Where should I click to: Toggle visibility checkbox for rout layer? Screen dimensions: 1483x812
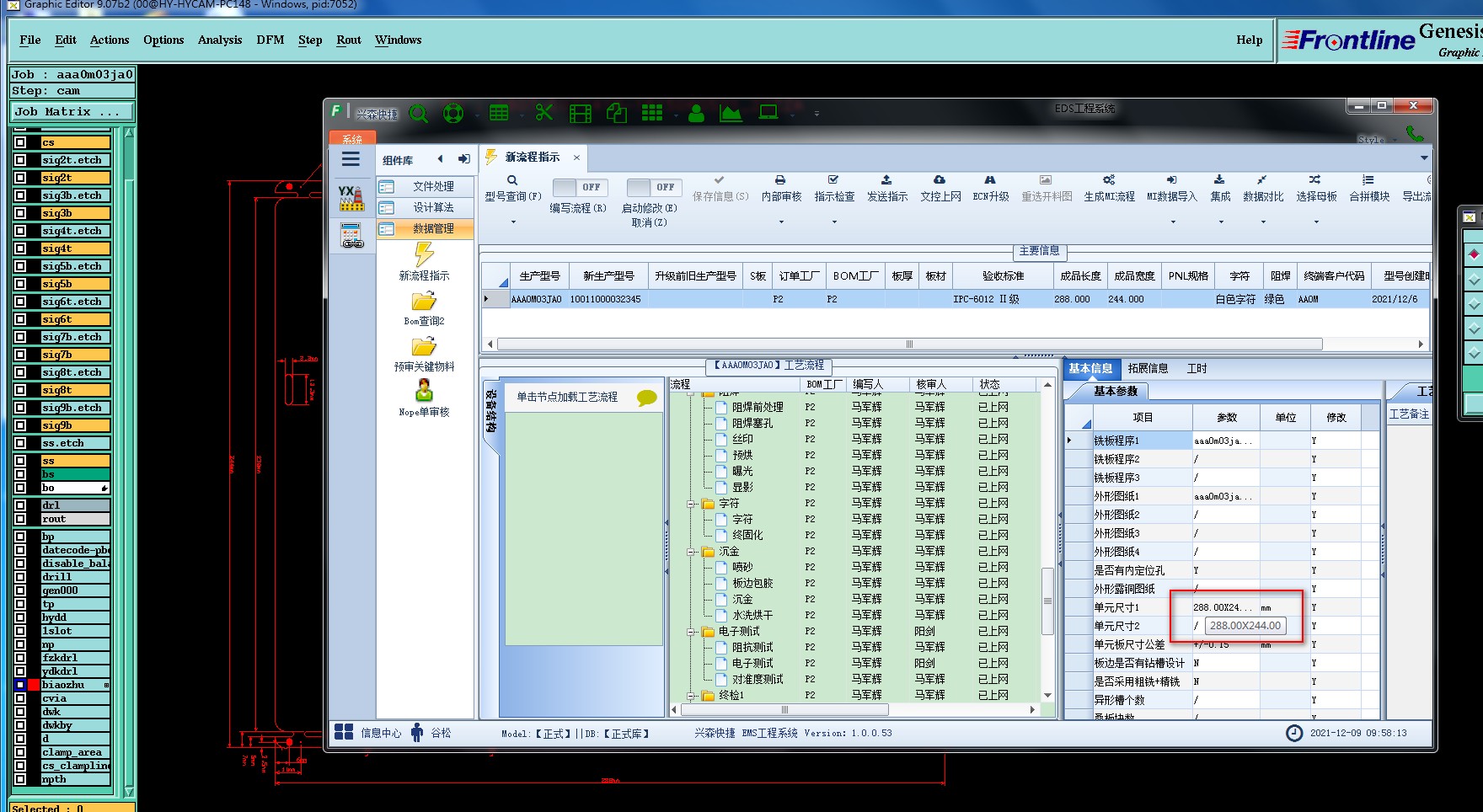click(20, 519)
